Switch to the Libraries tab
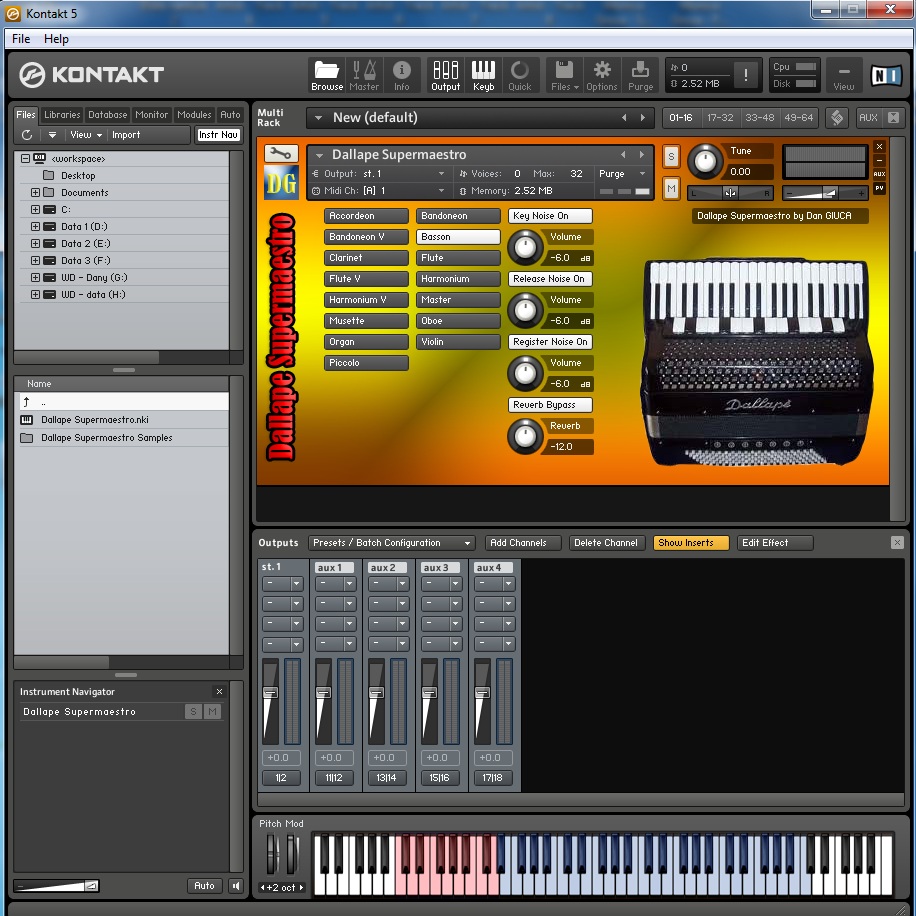Image resolution: width=916 pixels, height=916 pixels. (62, 114)
